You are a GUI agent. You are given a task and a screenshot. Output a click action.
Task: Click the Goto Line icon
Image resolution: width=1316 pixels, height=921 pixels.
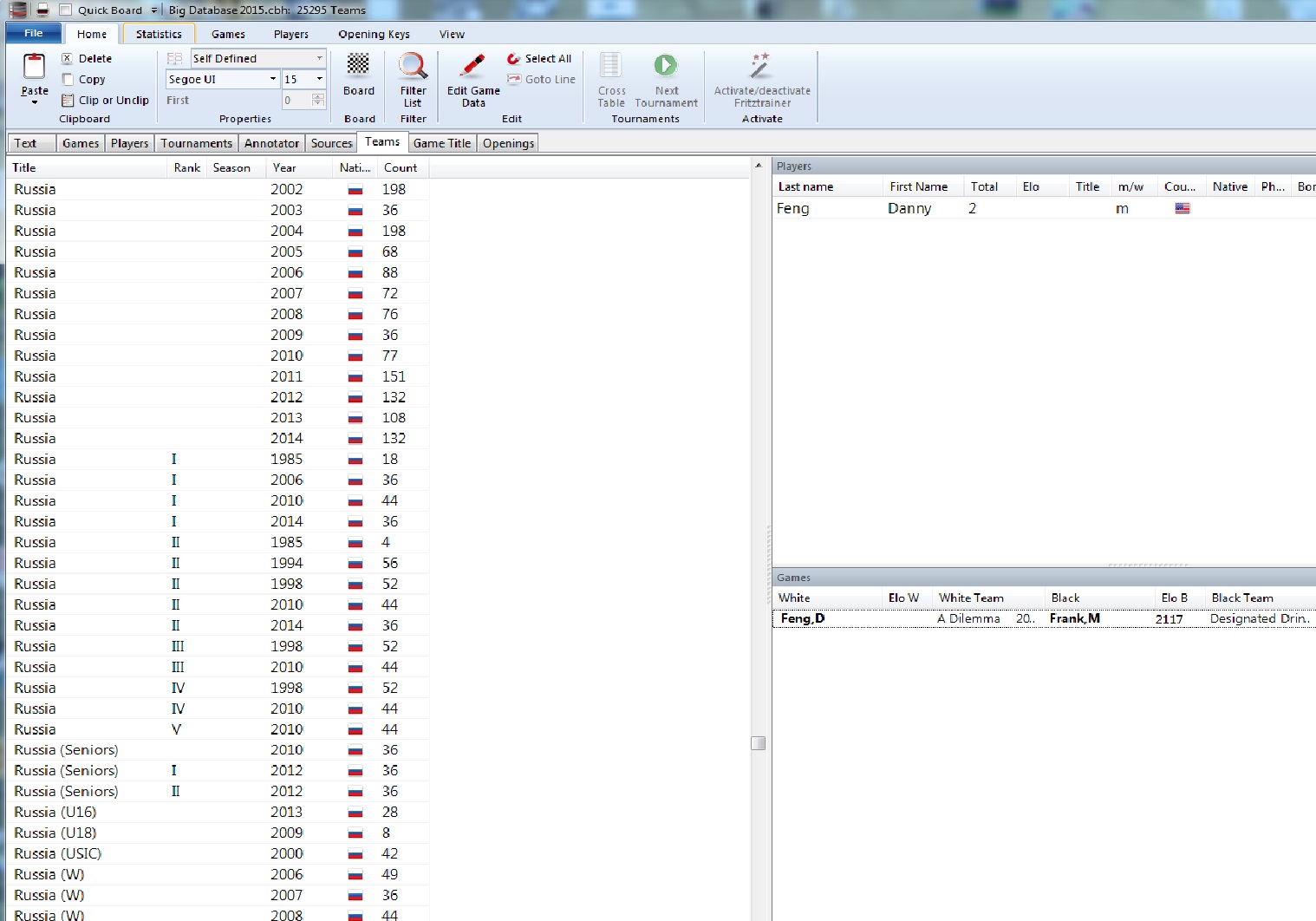tap(514, 79)
